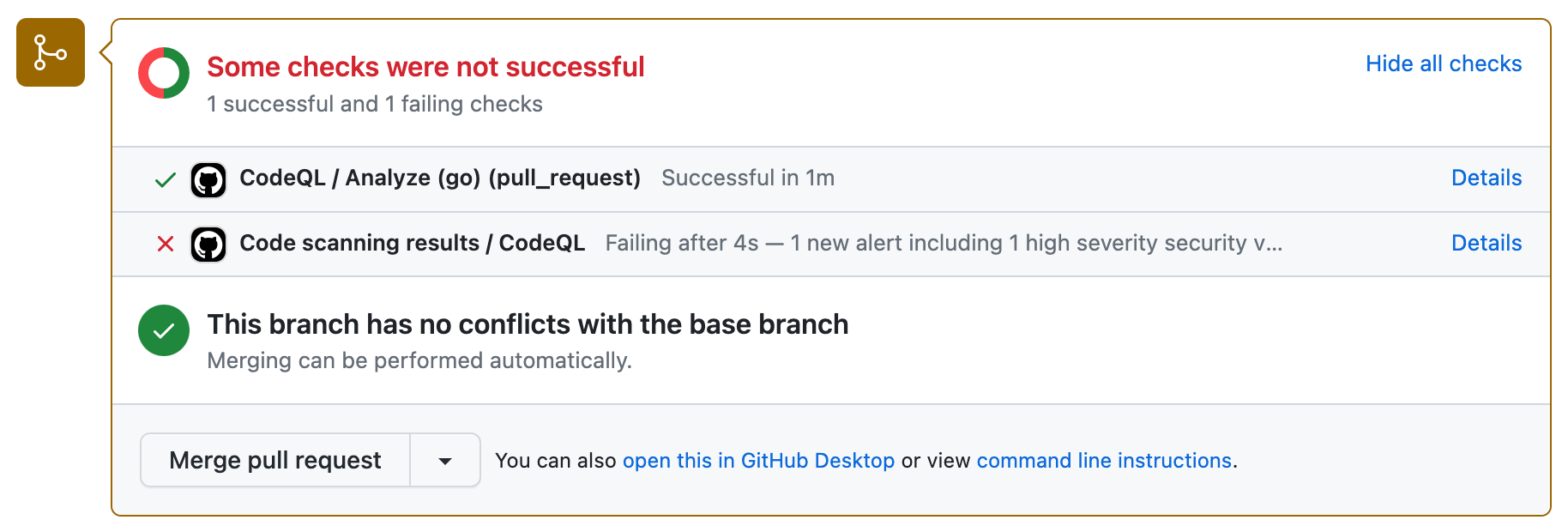The width and height of the screenshot is (1568, 532).
Task: Click the failing check's alert severity description text
Action: coord(944,243)
